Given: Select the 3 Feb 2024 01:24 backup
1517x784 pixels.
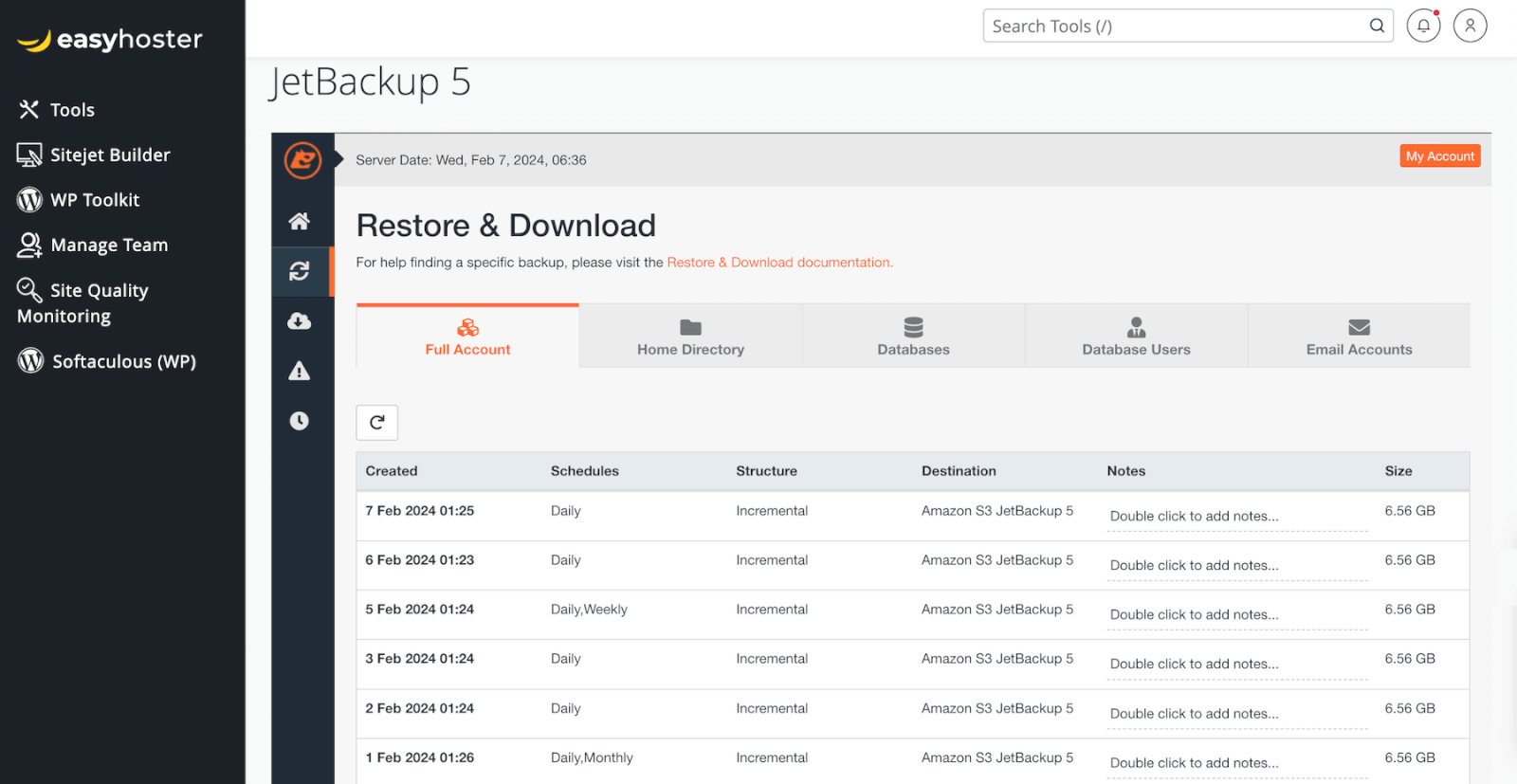Looking at the screenshot, I should coord(913,665).
